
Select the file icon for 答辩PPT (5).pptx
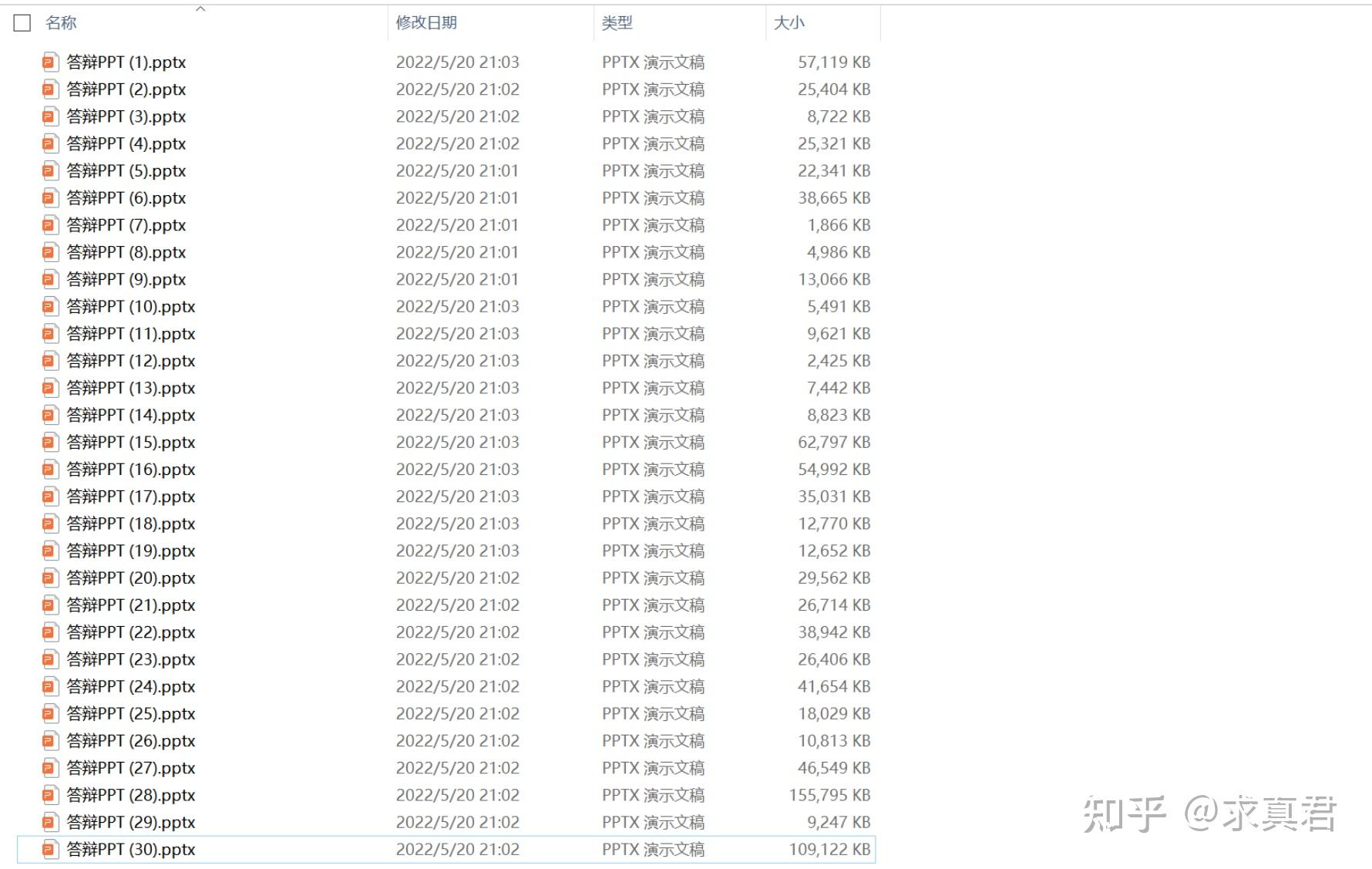click(x=50, y=170)
